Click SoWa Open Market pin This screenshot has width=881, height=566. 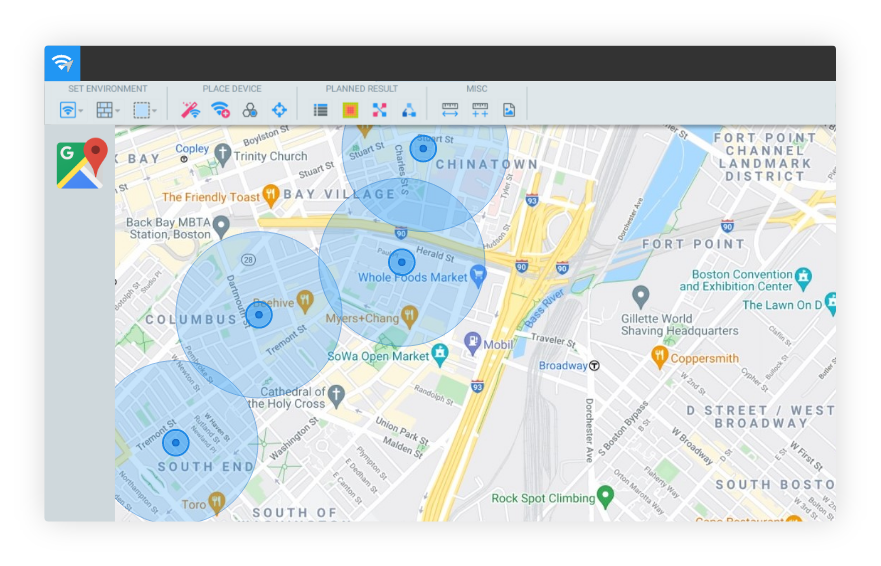coord(440,355)
